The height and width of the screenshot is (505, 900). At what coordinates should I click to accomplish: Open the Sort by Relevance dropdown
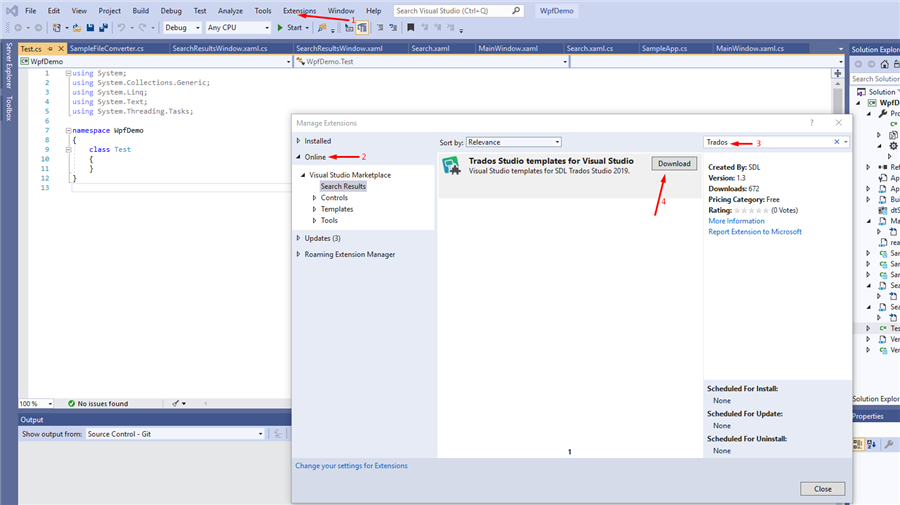pyautogui.click(x=514, y=142)
